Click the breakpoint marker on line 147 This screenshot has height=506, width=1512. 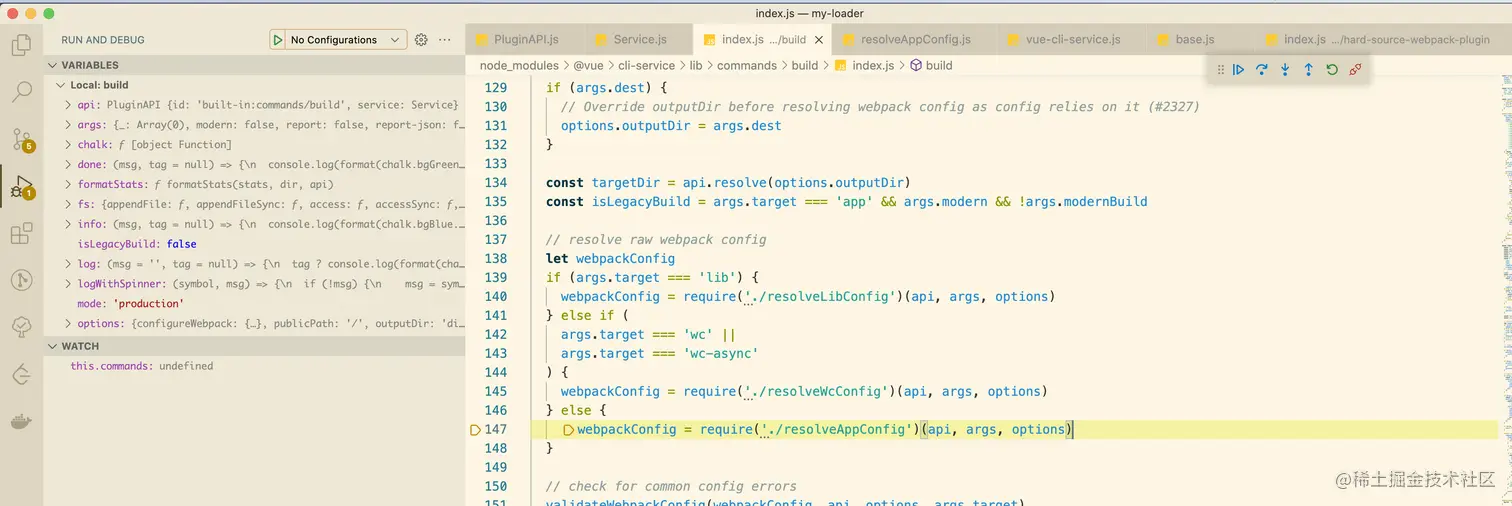tap(475, 430)
